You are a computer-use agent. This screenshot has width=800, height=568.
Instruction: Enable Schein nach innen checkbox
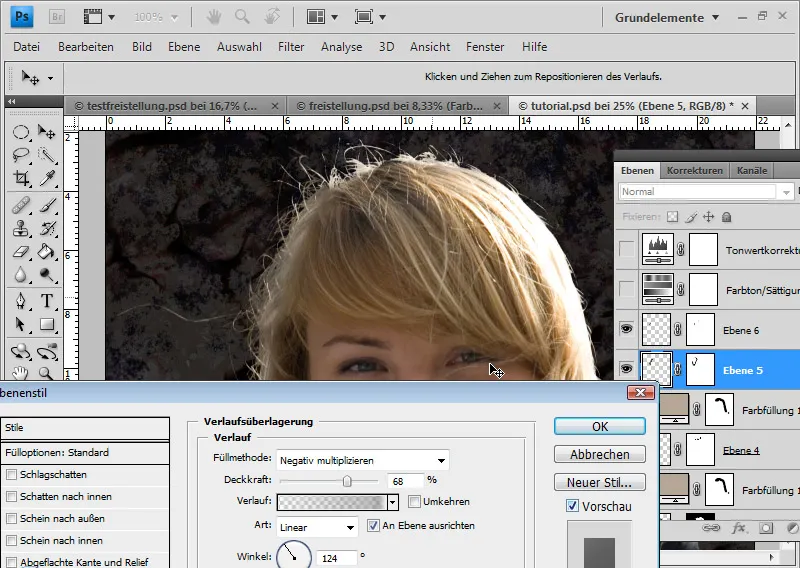(x=11, y=540)
